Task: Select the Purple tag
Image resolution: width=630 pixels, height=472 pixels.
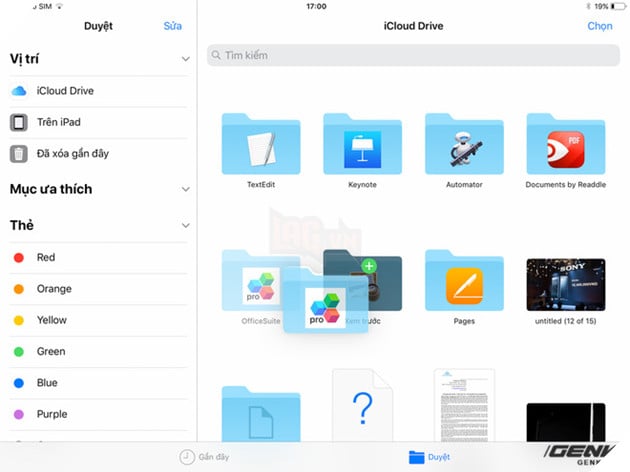Action: [x=50, y=414]
